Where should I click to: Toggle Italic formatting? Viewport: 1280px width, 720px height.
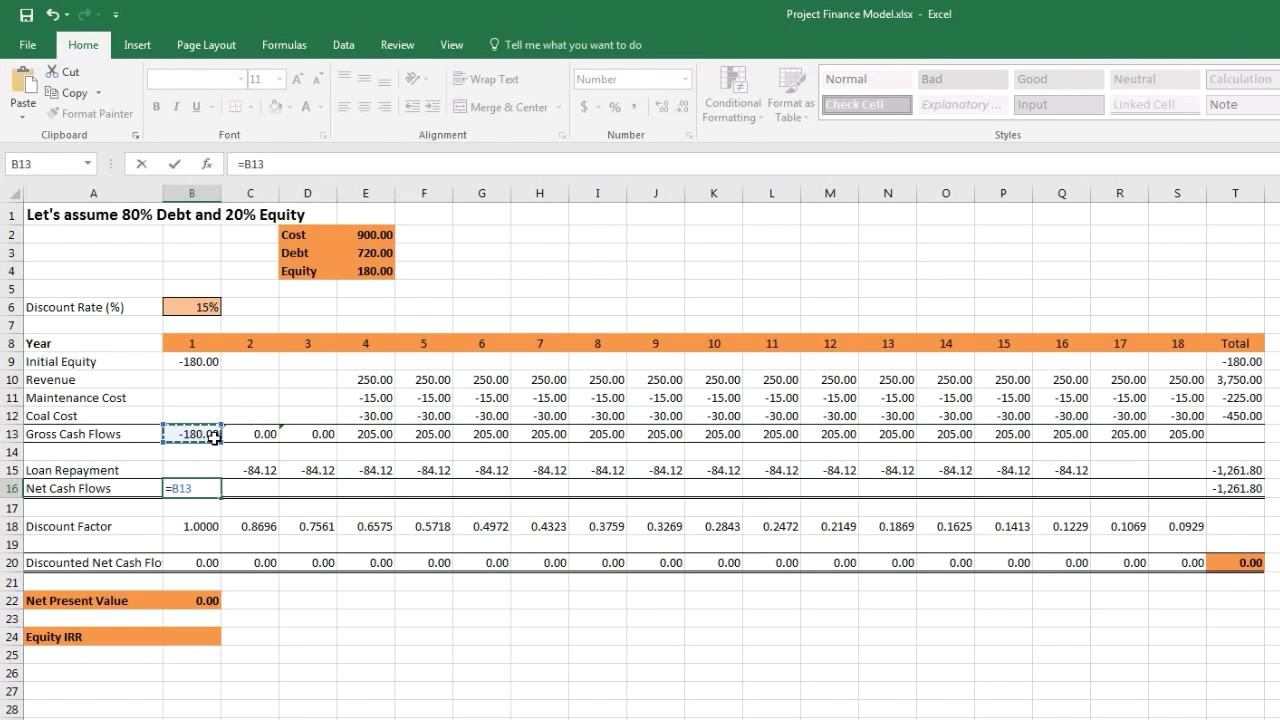coord(176,107)
